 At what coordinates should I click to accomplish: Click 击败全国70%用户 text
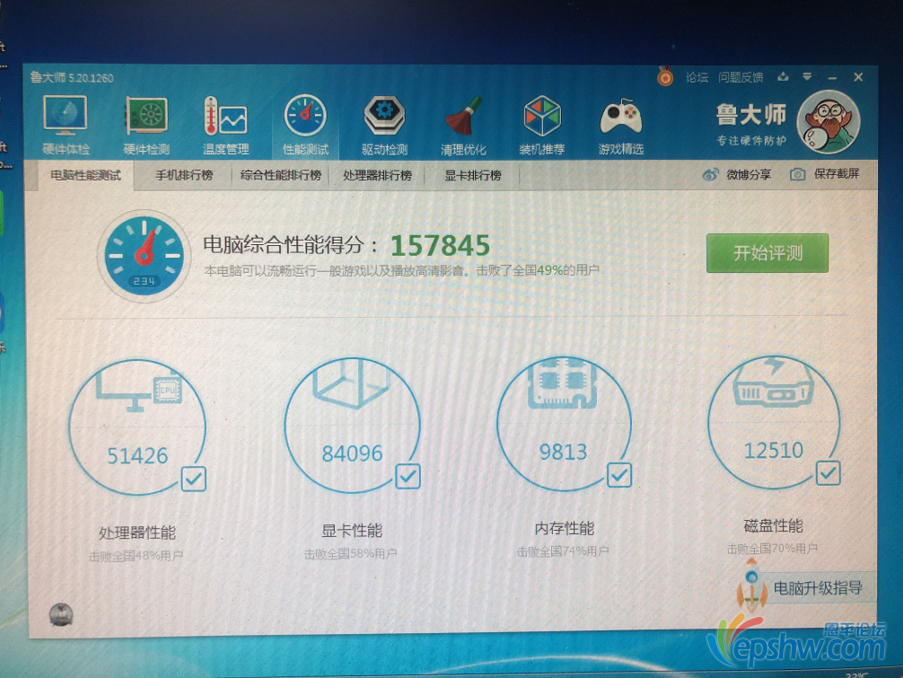tap(772, 548)
